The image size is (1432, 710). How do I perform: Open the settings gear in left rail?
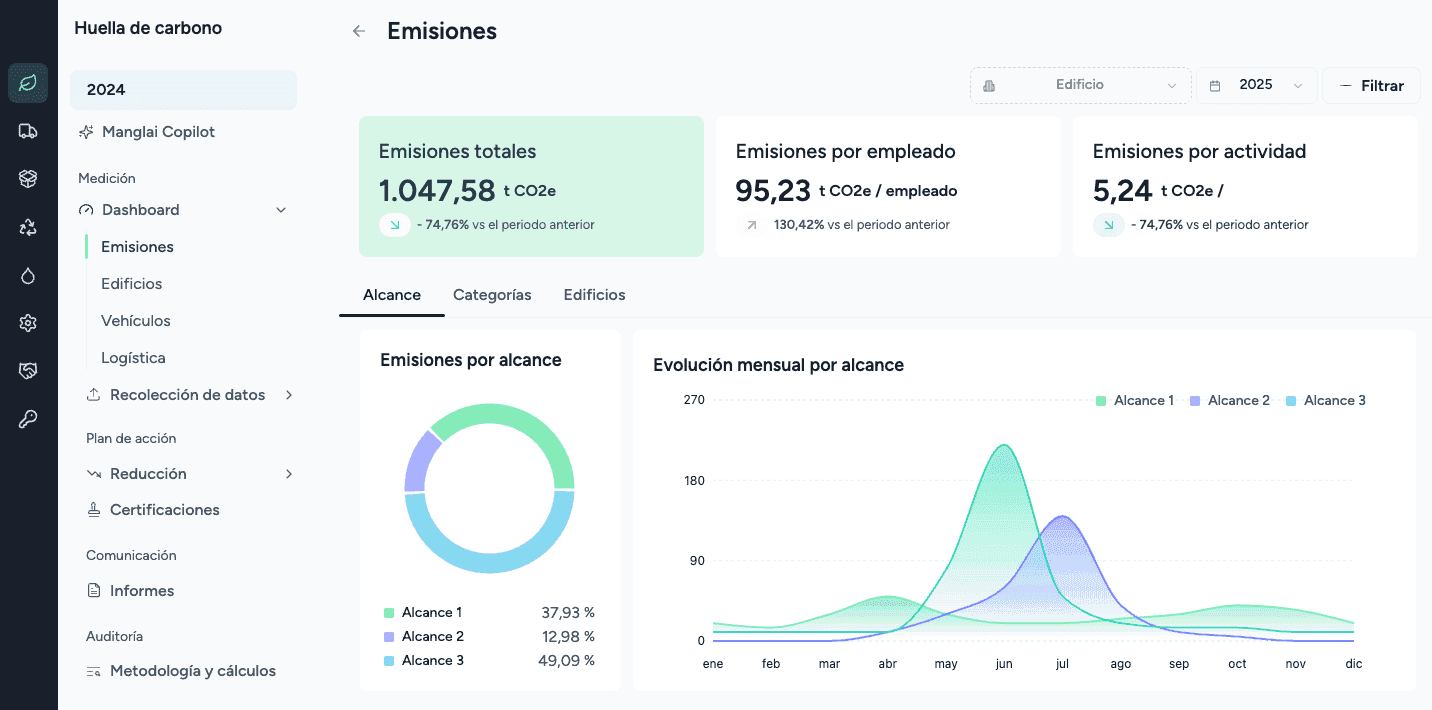28,323
